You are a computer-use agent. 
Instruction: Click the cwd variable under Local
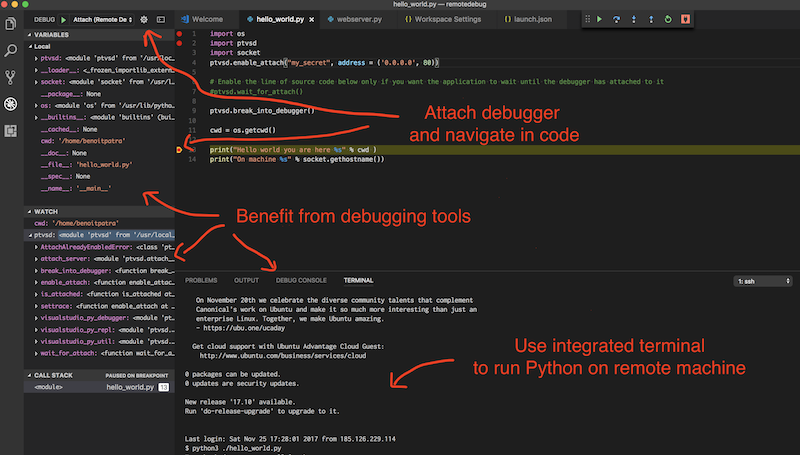coord(99,141)
